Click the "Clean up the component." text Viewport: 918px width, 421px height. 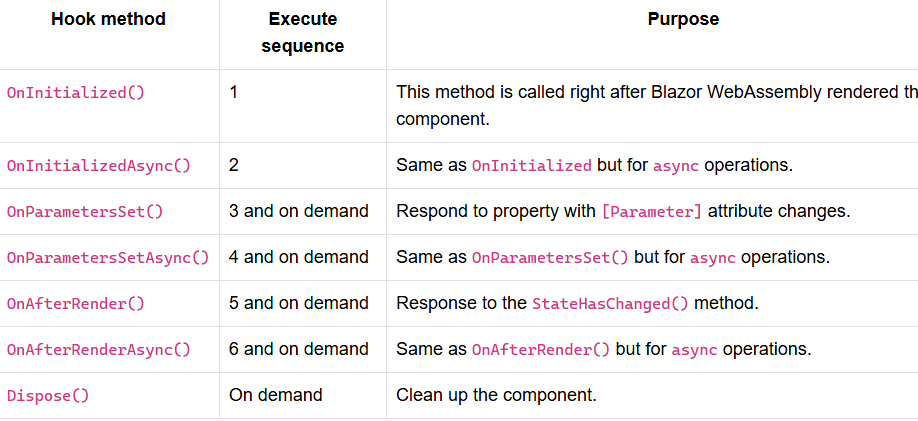click(x=496, y=395)
